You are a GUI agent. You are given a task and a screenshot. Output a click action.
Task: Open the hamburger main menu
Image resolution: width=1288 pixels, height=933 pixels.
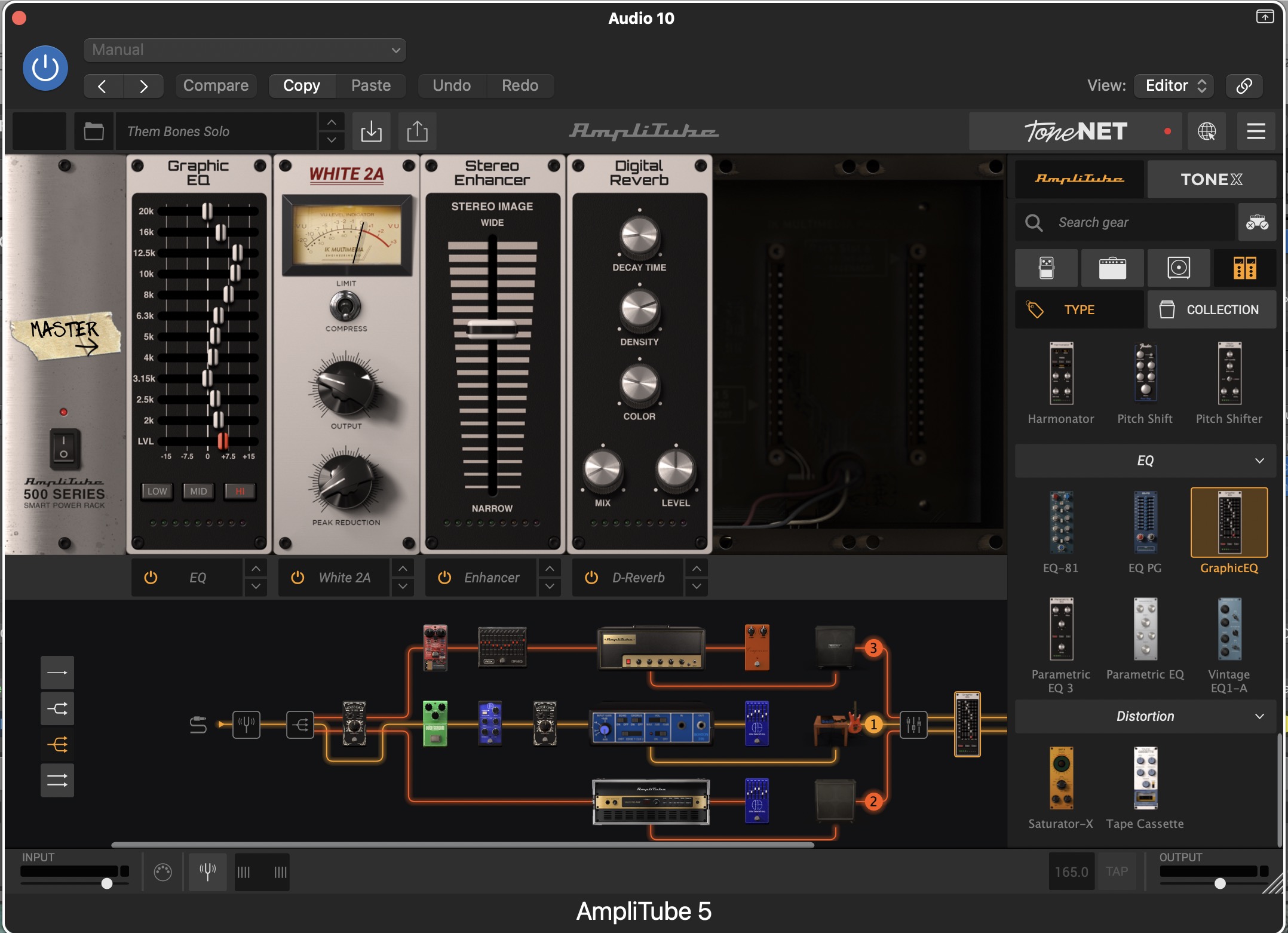[x=1256, y=131]
